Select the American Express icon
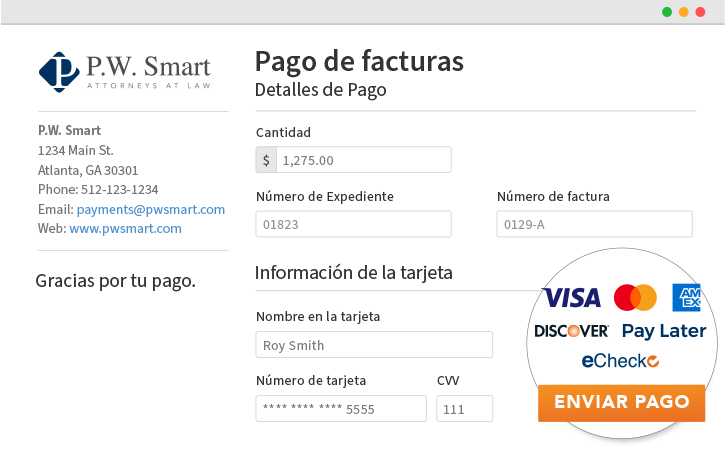Image resolution: width=726 pixels, height=452 pixels. point(687,297)
